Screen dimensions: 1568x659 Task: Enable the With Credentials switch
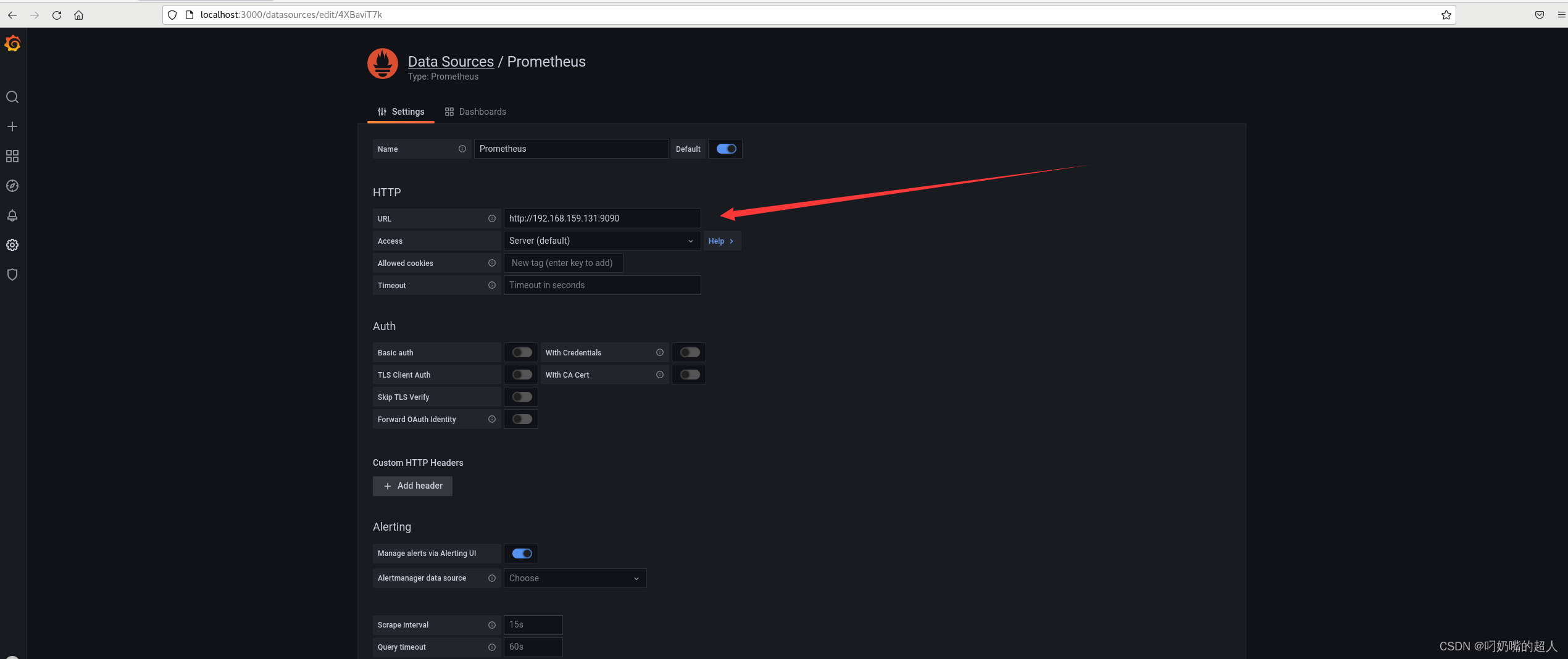690,352
